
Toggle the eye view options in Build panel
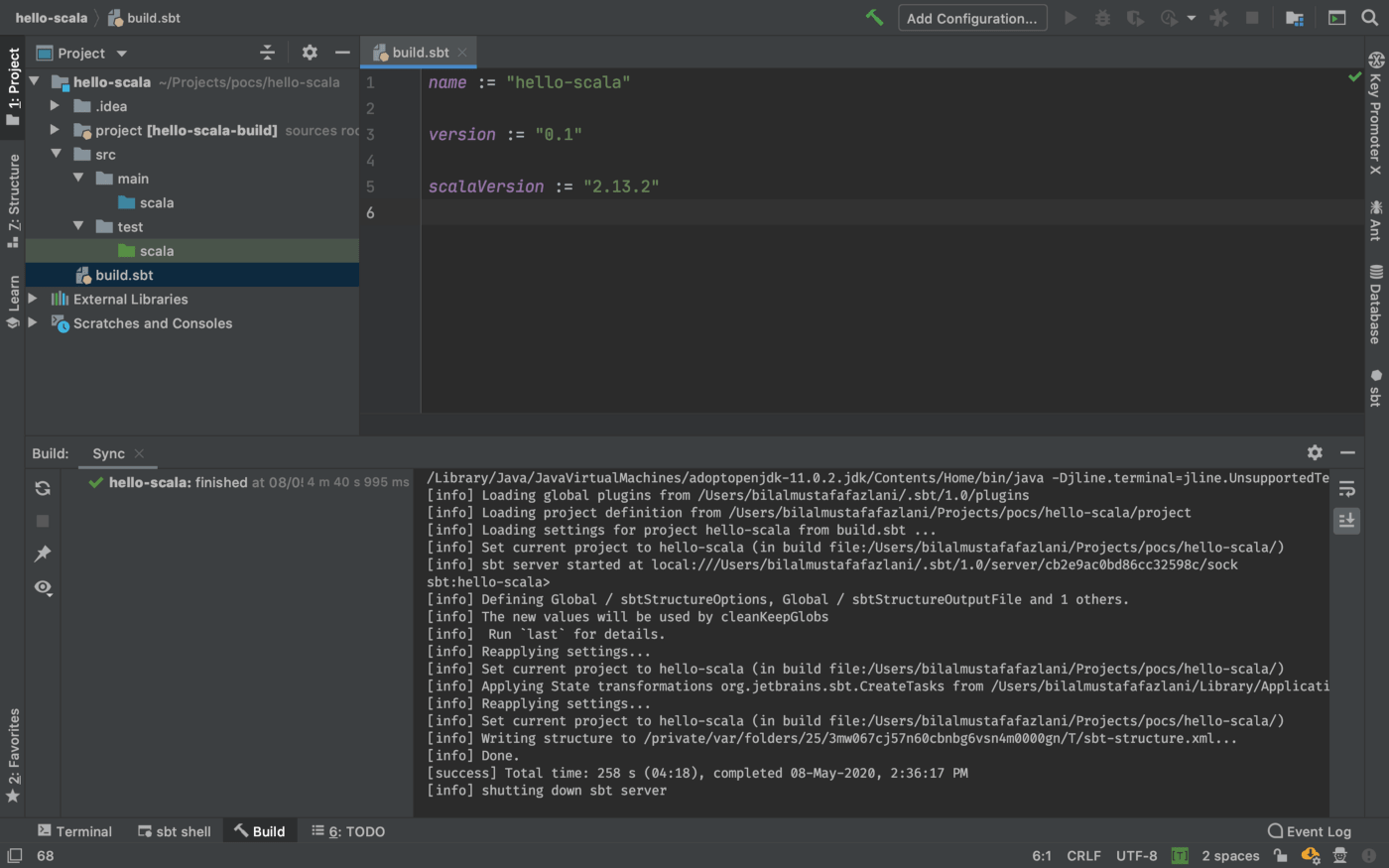(x=43, y=587)
